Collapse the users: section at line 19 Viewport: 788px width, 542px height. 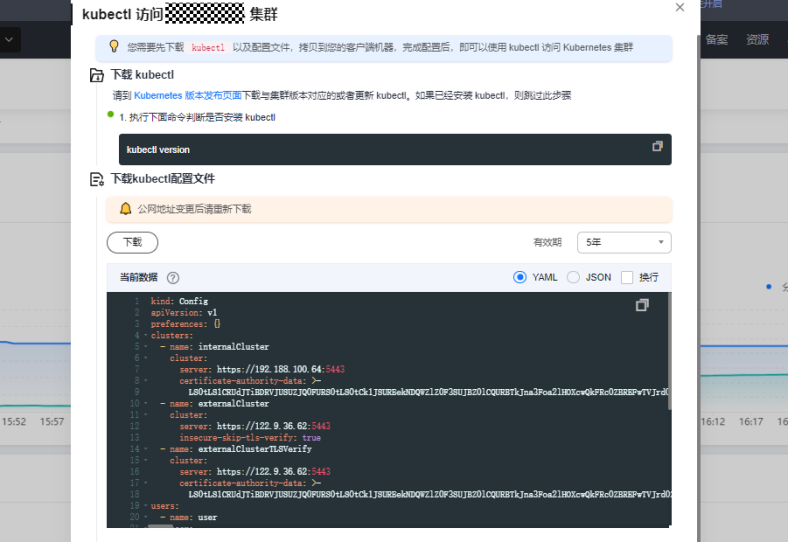[x=146, y=506]
